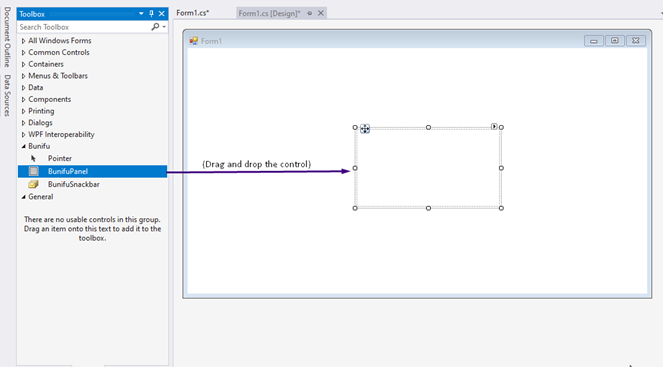Expand the Dialogs group

[x=24, y=123]
